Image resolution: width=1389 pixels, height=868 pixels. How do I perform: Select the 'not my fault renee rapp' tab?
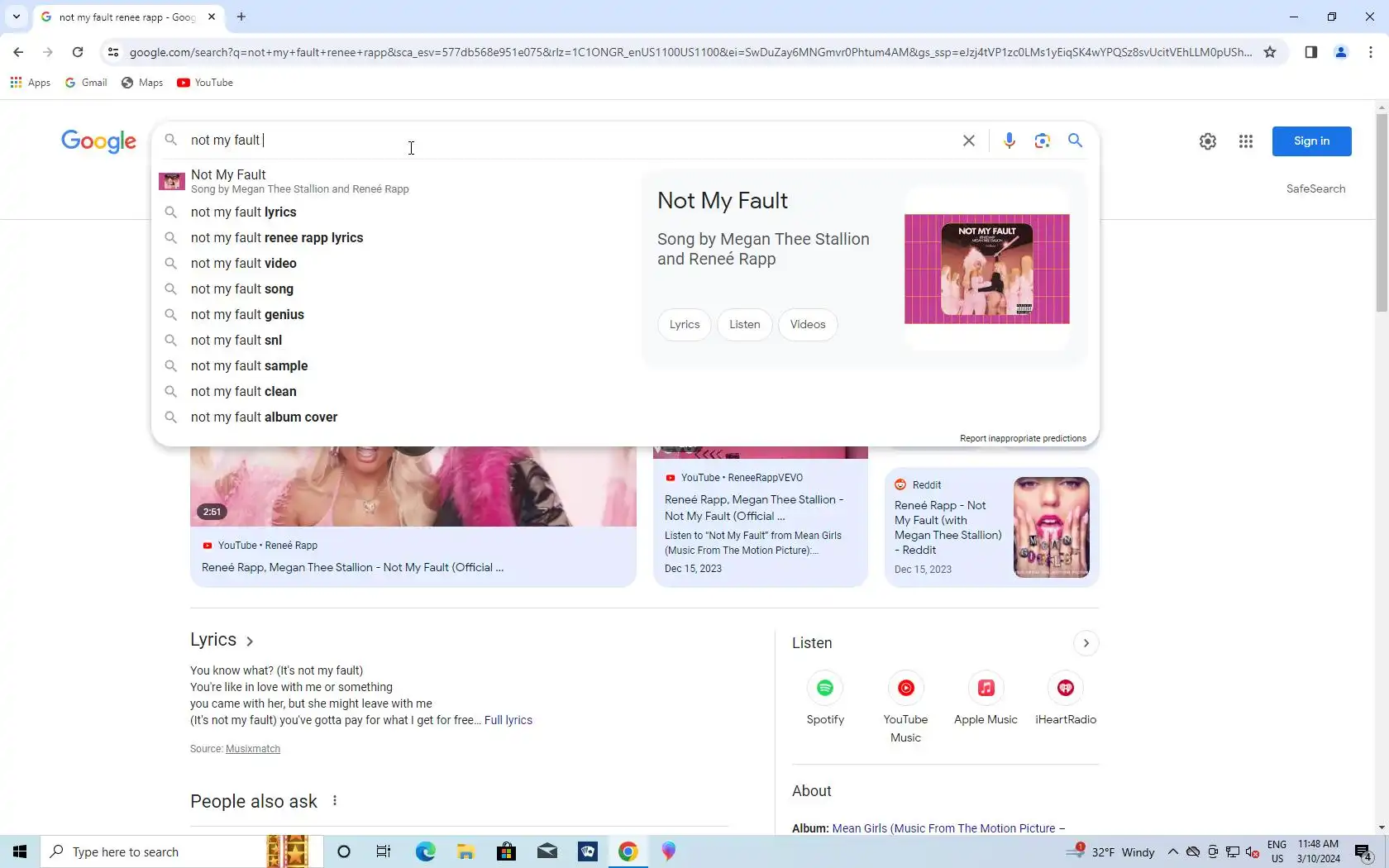128,17
